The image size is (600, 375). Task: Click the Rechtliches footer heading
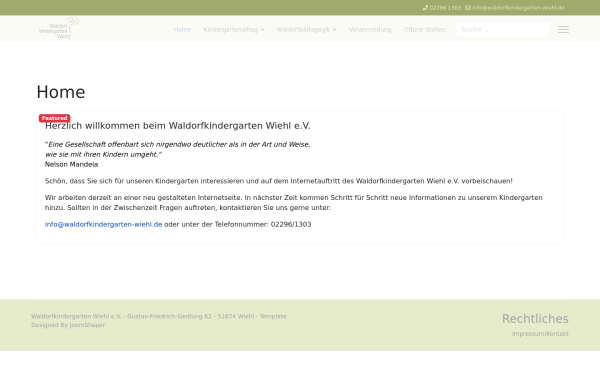pos(535,318)
